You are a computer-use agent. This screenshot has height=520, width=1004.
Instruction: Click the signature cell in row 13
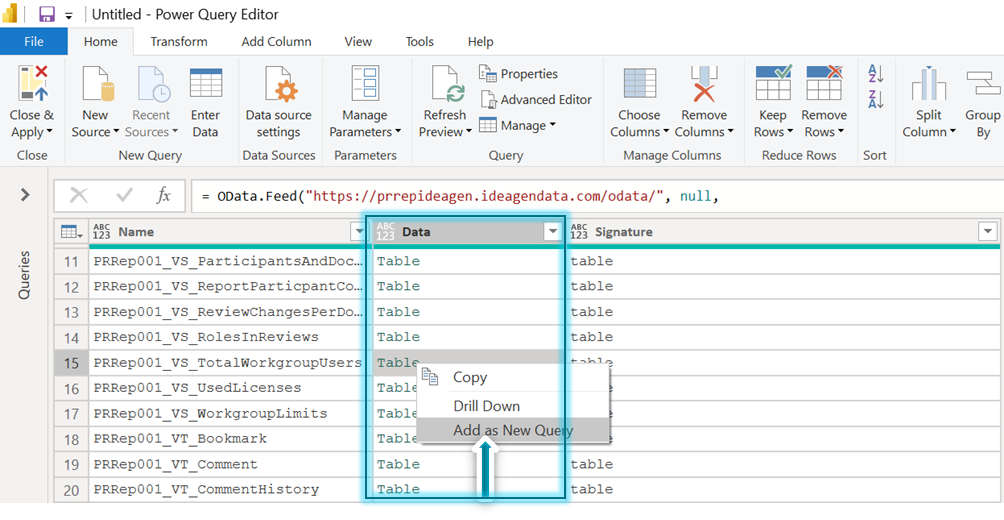pos(782,312)
